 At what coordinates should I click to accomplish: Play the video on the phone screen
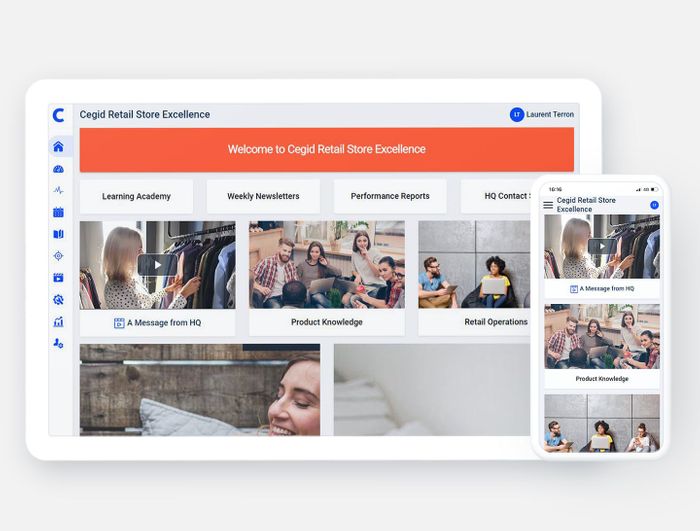click(601, 246)
